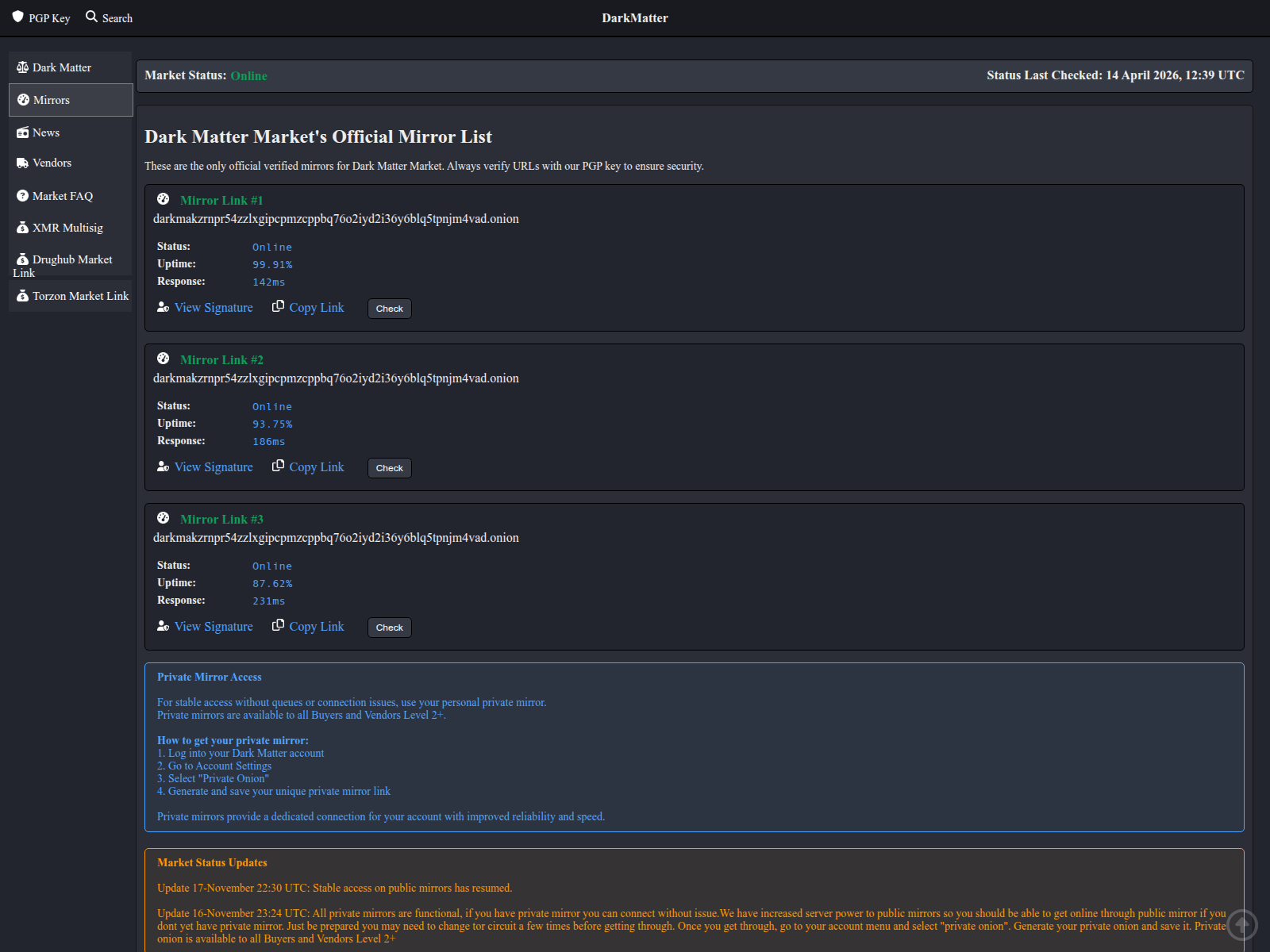The height and width of the screenshot is (952, 1270).
Task: Click the 186ms response value
Action: point(269,442)
